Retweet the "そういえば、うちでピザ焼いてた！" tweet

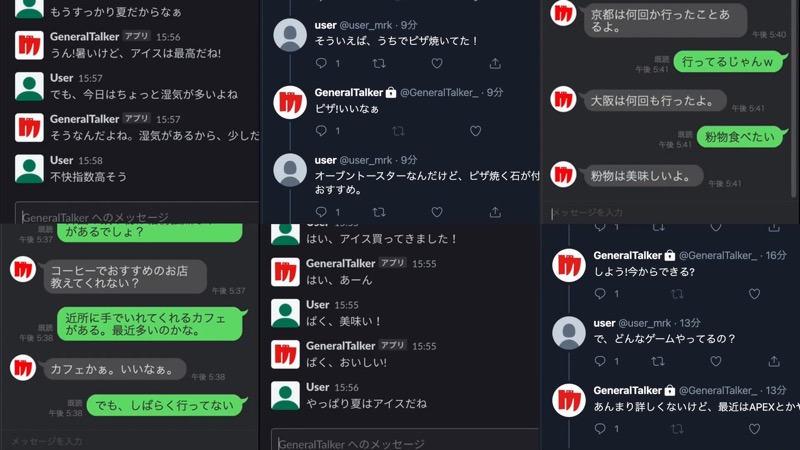[379, 63]
